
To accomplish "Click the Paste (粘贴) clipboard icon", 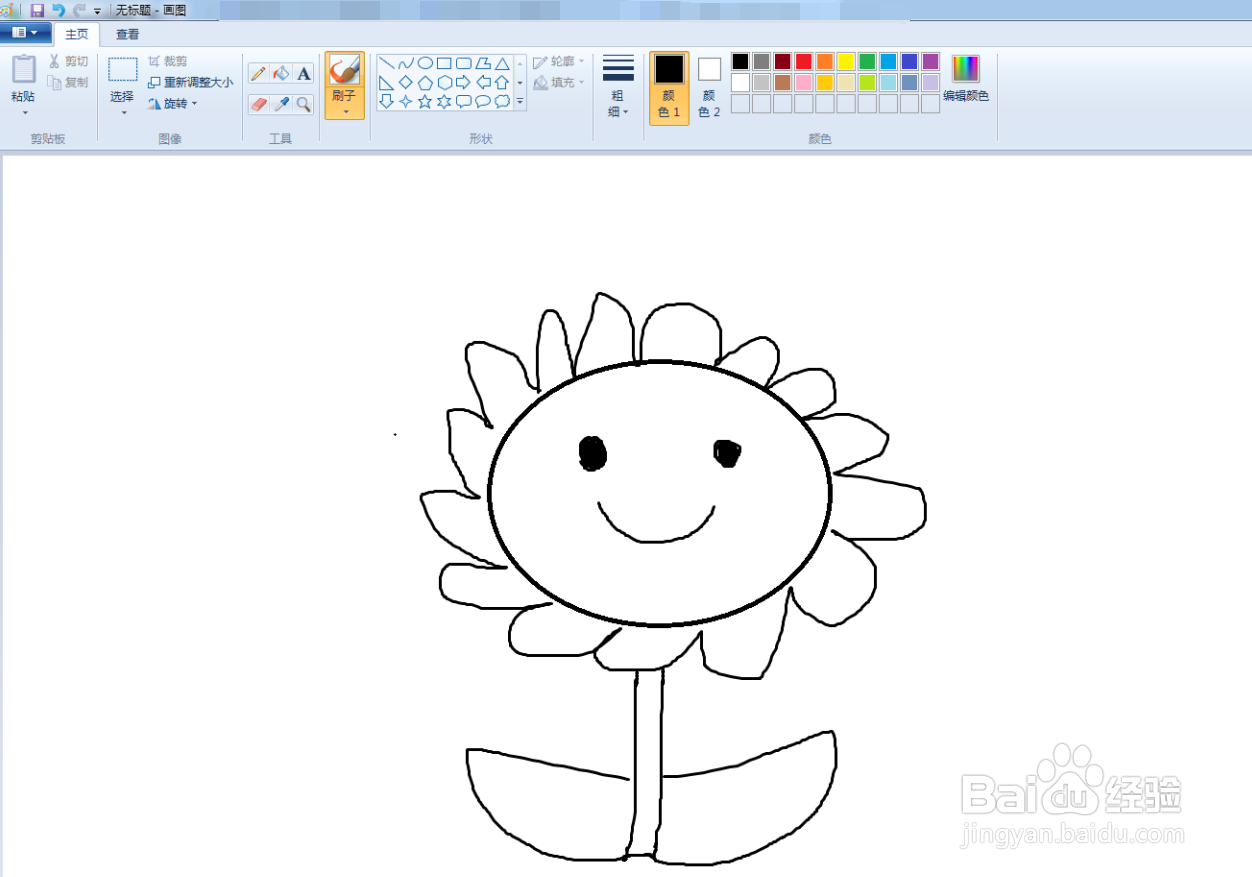I will pyautogui.click(x=24, y=69).
